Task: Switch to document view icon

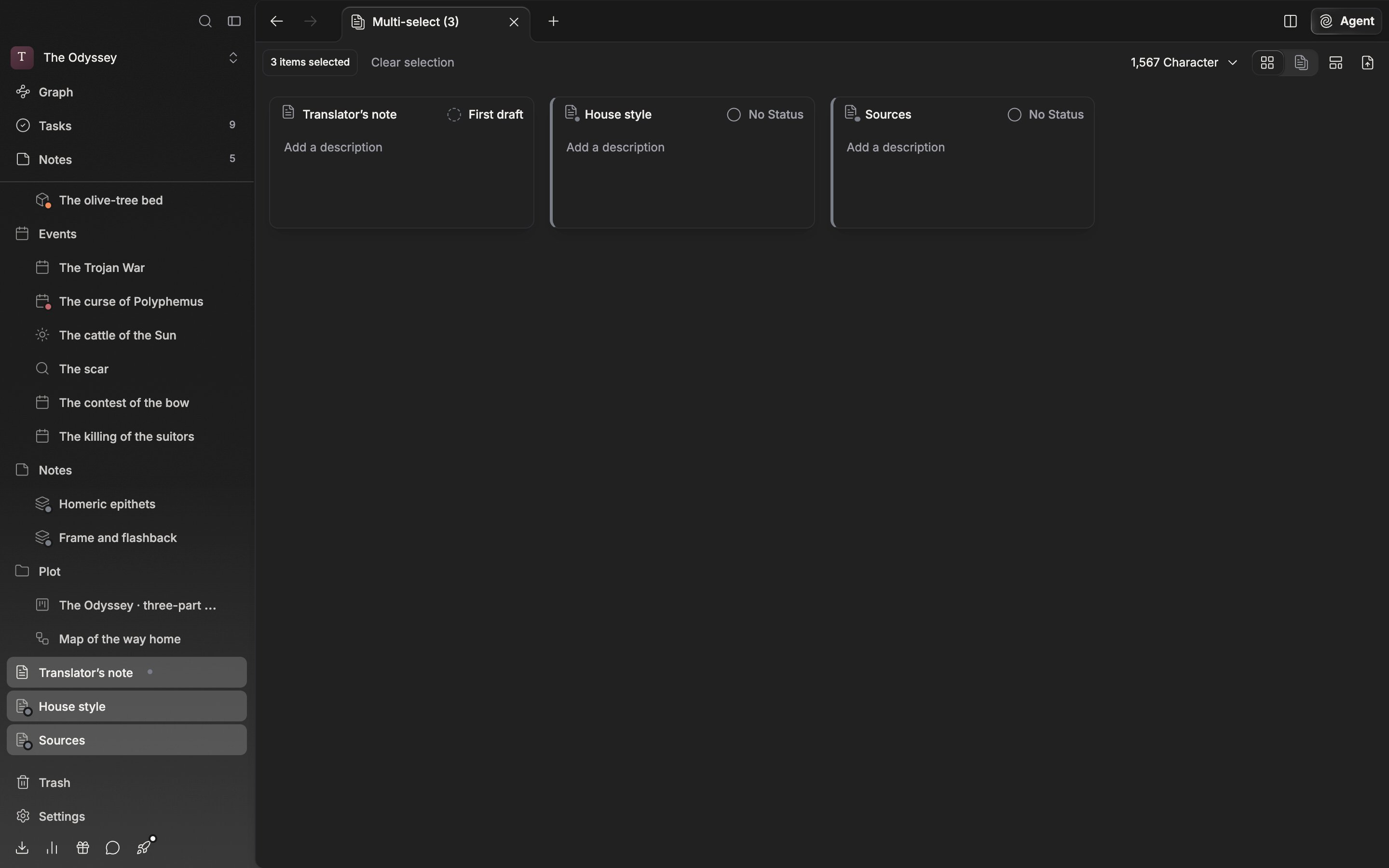Action: click(1301, 63)
